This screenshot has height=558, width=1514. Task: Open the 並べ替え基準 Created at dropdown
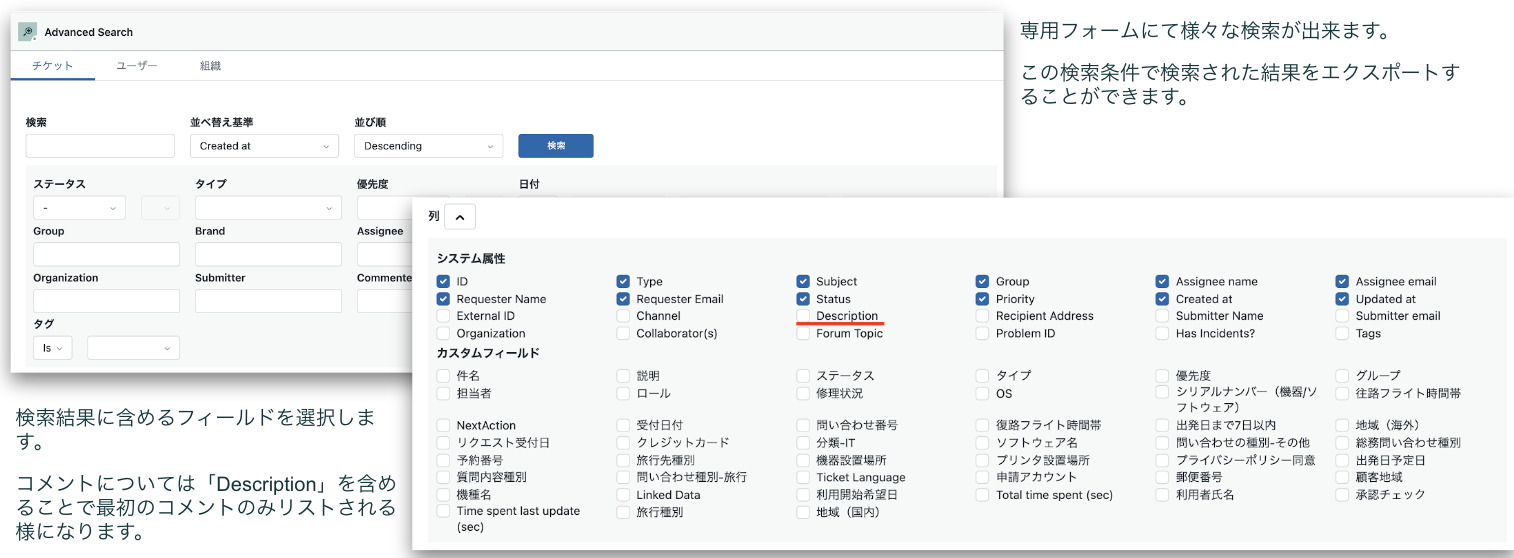click(264, 146)
